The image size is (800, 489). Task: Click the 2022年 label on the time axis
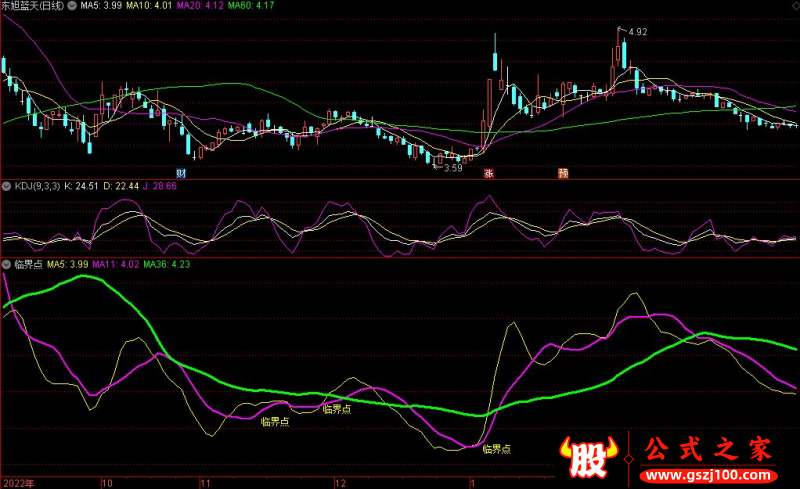pos(18,482)
